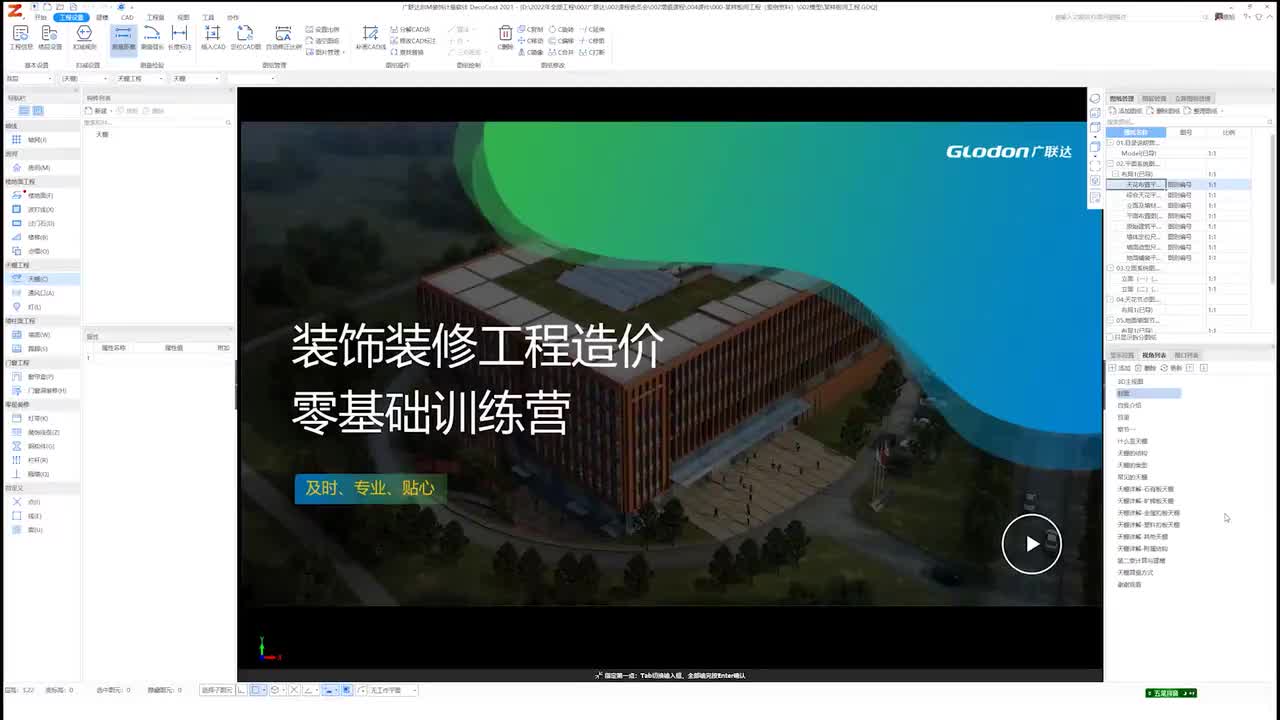Select the 天棚算量方式 view entry

(1135, 573)
